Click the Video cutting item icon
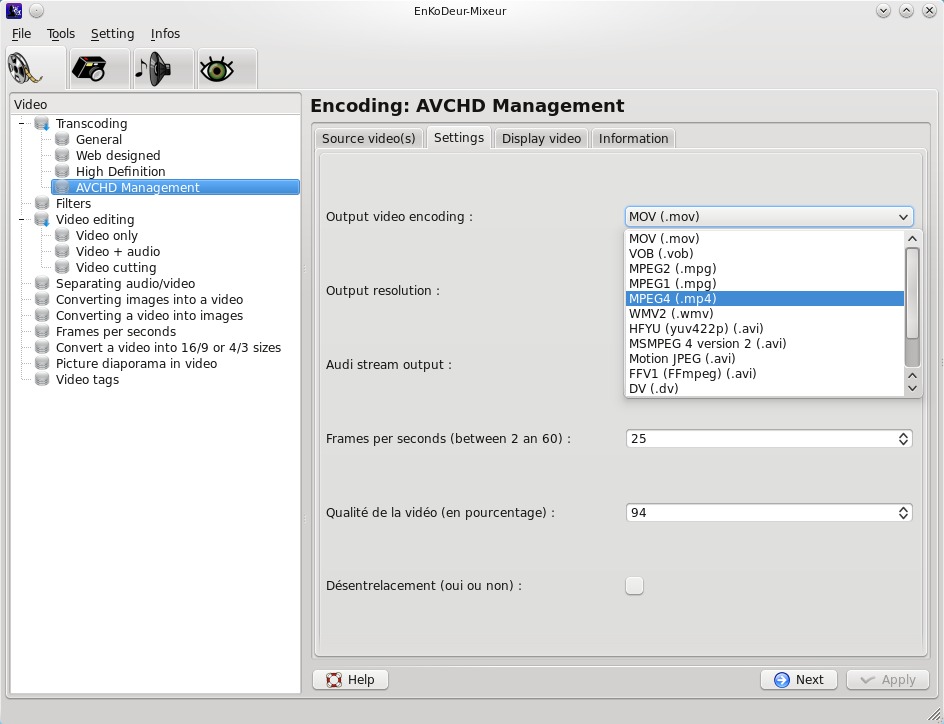Image resolution: width=944 pixels, height=724 pixels. tap(61, 267)
